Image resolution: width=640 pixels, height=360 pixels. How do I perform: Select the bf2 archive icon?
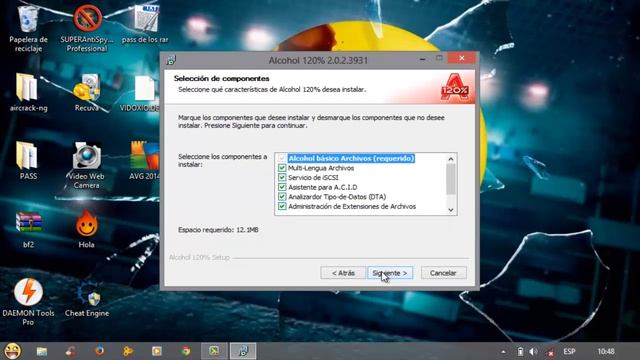click(x=28, y=229)
